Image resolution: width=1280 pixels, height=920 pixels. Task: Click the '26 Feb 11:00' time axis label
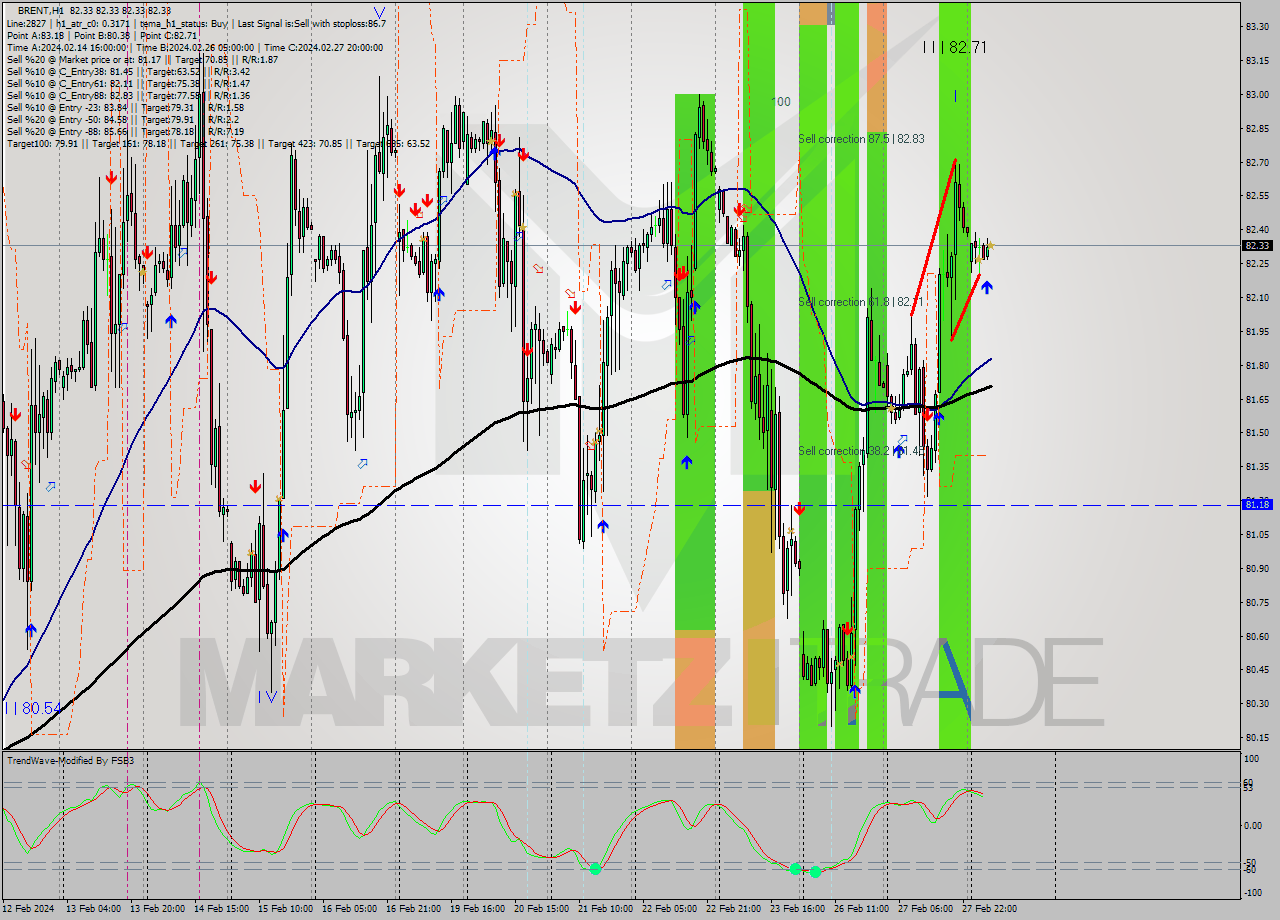pos(861,909)
